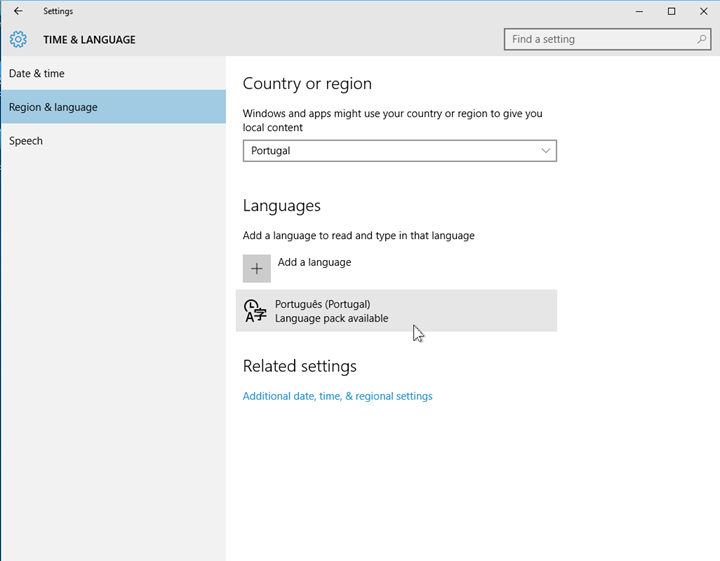This screenshot has width=720, height=561.
Task: Click the Settings window title
Action: tap(58, 11)
